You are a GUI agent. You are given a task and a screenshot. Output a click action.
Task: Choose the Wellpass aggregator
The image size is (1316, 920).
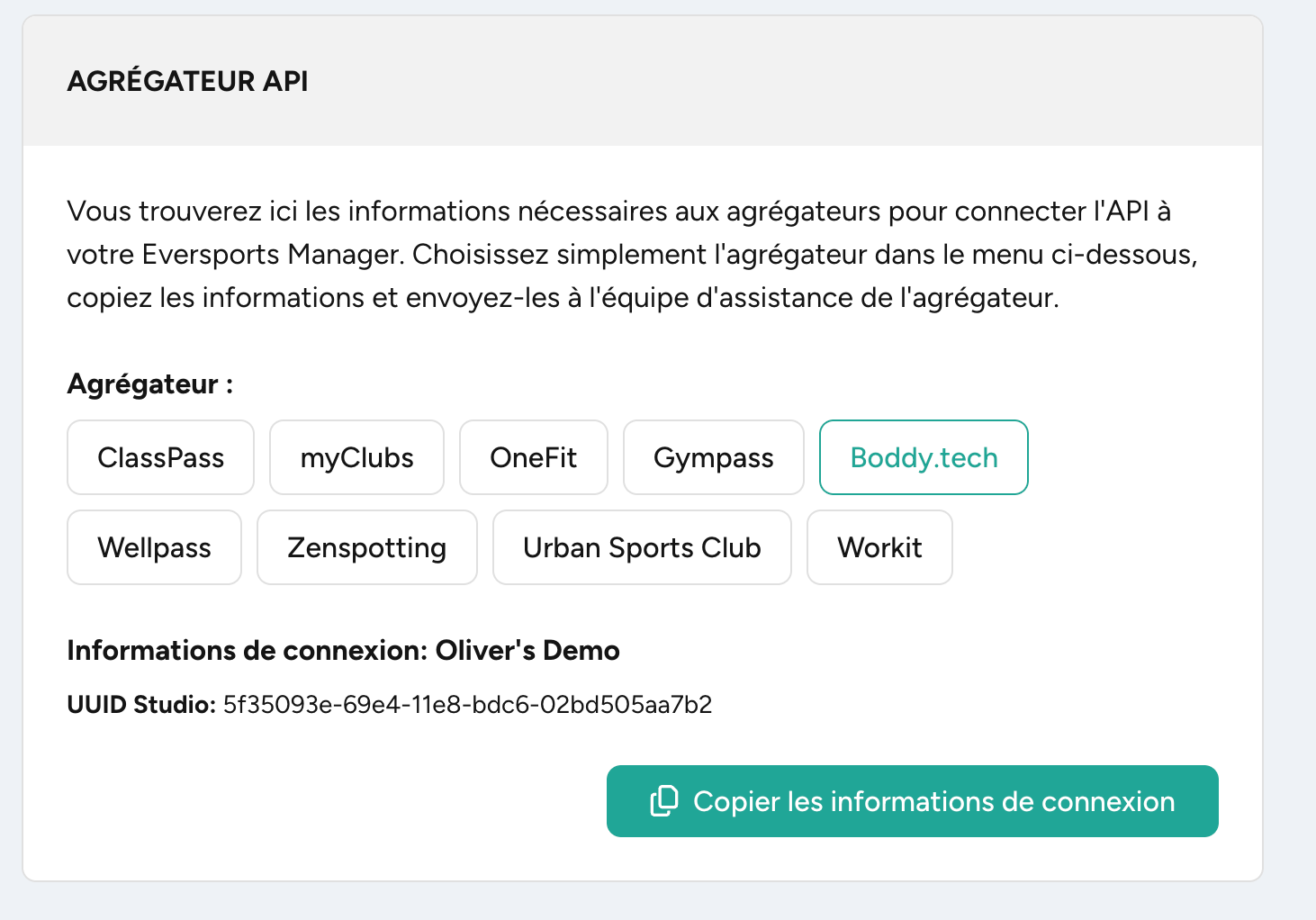tap(154, 547)
